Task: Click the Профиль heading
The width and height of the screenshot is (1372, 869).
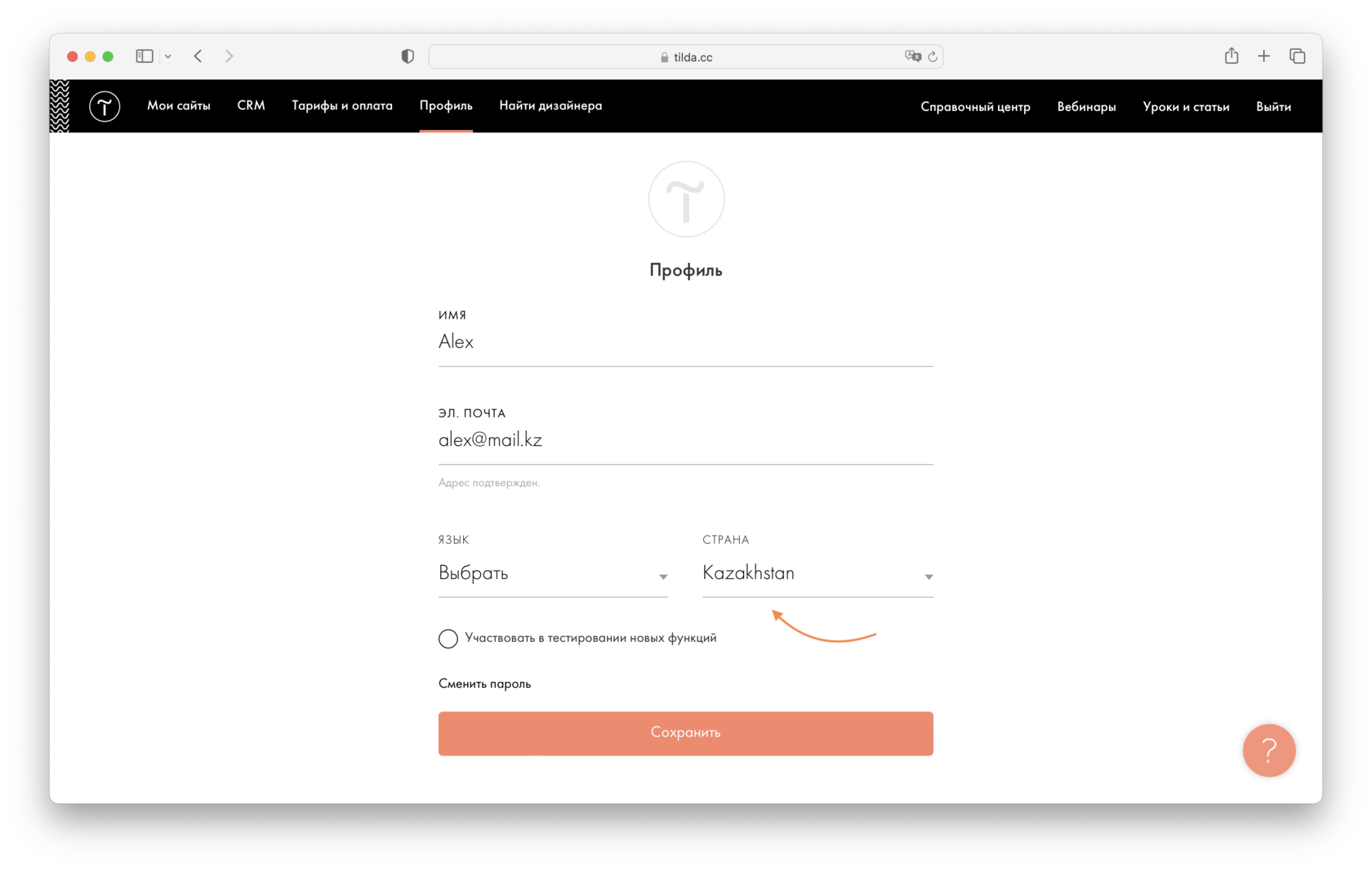Action: (x=686, y=270)
